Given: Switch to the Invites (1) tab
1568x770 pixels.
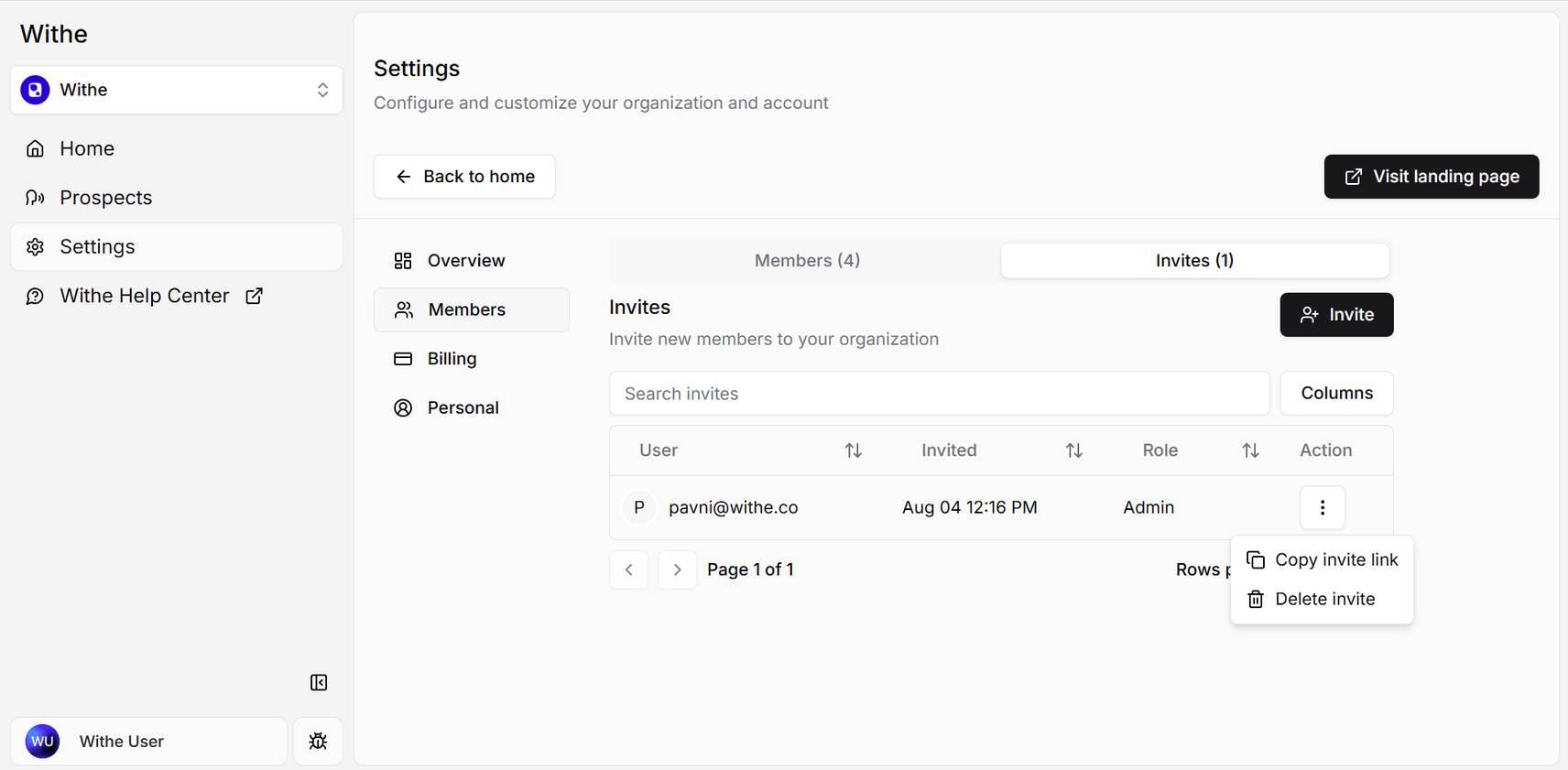Looking at the screenshot, I should pyautogui.click(x=1195, y=261).
